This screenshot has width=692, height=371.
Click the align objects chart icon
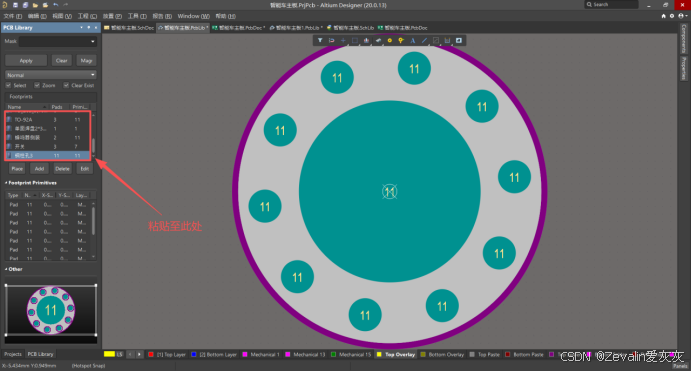[x=366, y=40]
